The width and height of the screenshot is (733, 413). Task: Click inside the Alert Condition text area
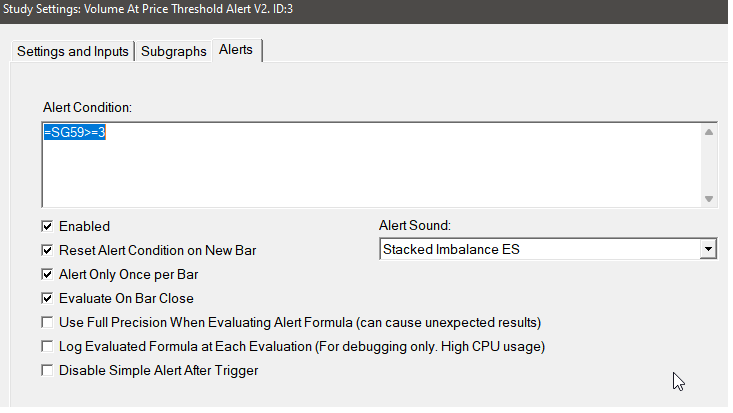(x=372, y=165)
